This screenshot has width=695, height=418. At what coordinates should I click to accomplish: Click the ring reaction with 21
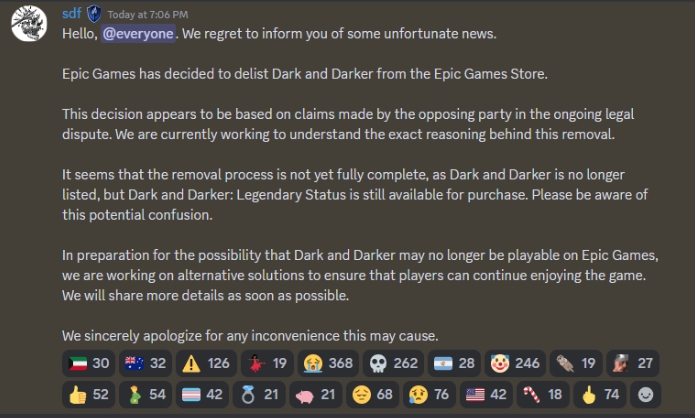point(259,395)
